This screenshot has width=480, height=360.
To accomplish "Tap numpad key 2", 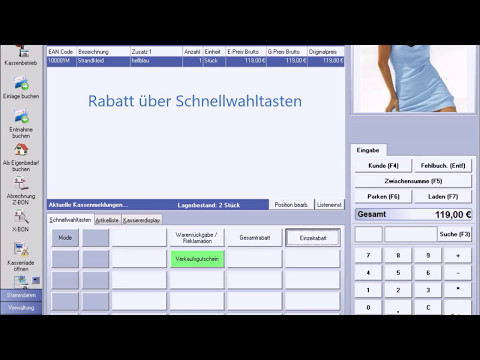I will (x=398, y=290).
